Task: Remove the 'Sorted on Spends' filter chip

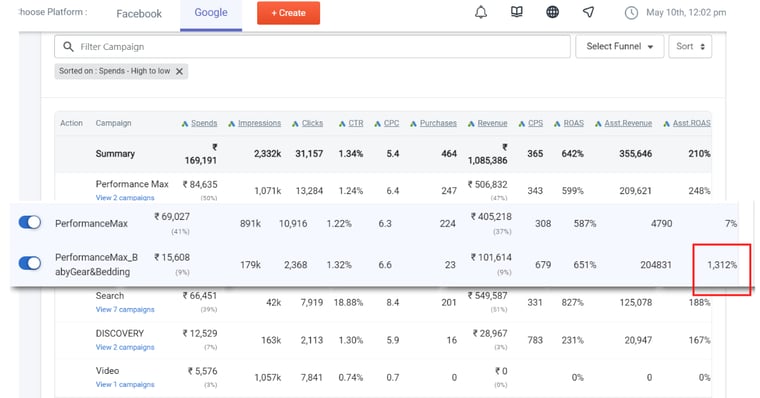Action: (179, 71)
